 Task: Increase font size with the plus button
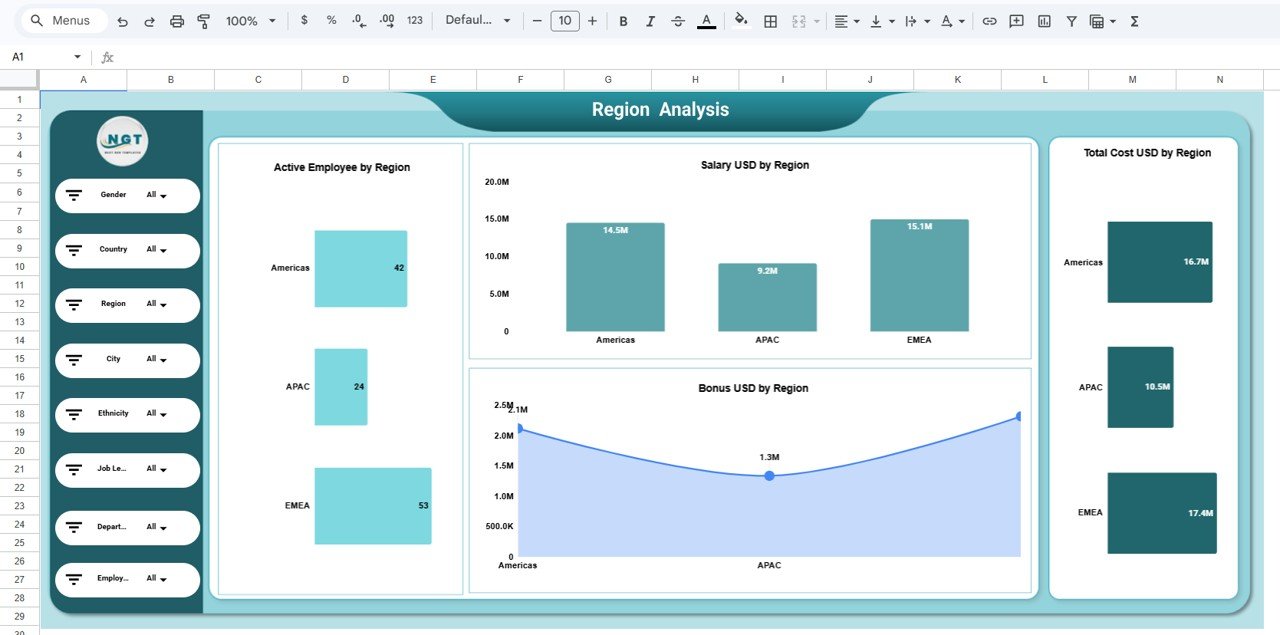tap(592, 21)
